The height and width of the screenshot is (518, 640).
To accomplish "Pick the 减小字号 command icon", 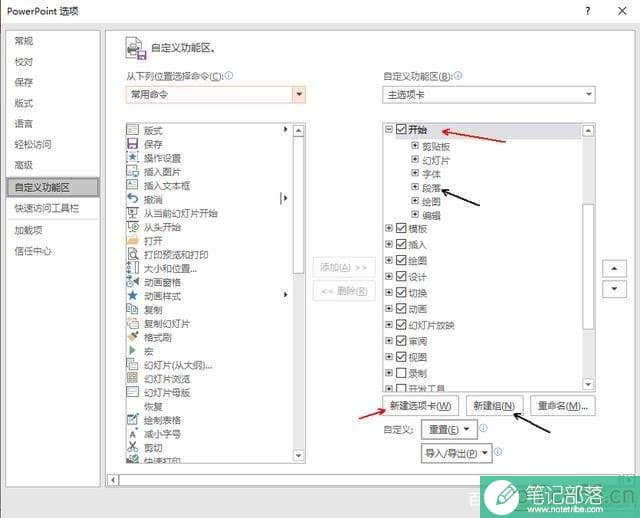I will coord(132,434).
